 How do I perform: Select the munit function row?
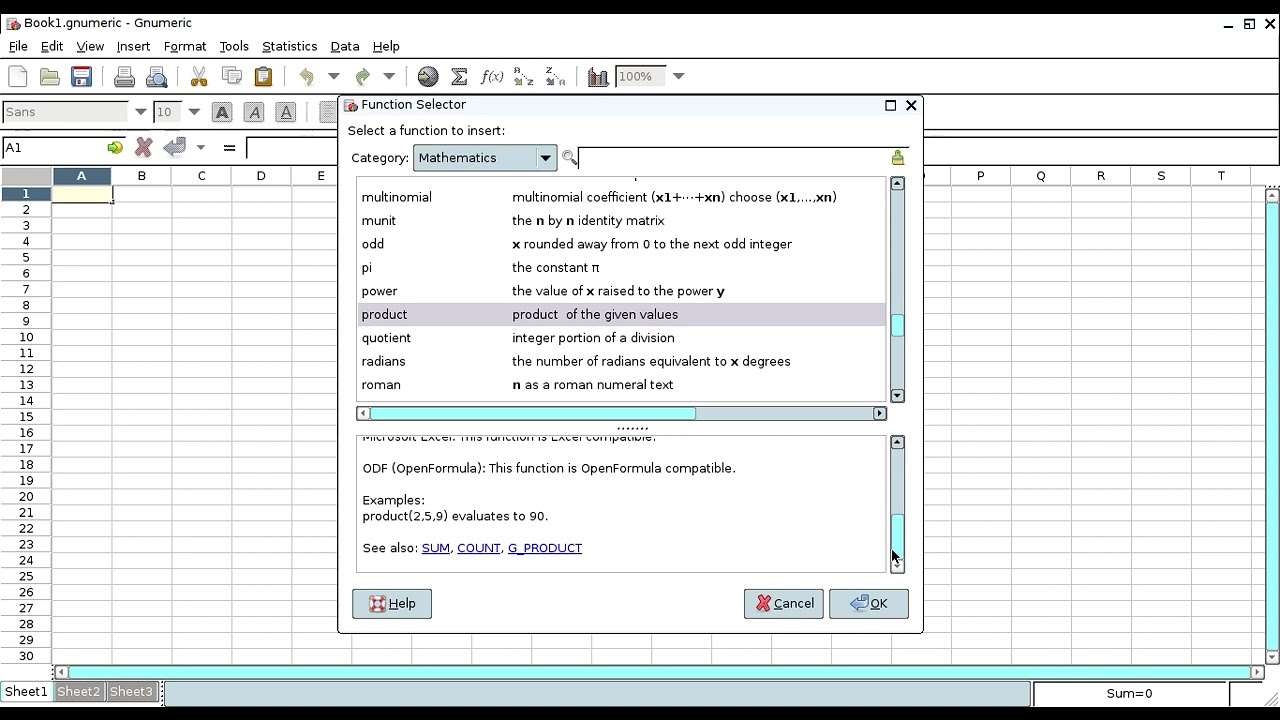[621, 221]
